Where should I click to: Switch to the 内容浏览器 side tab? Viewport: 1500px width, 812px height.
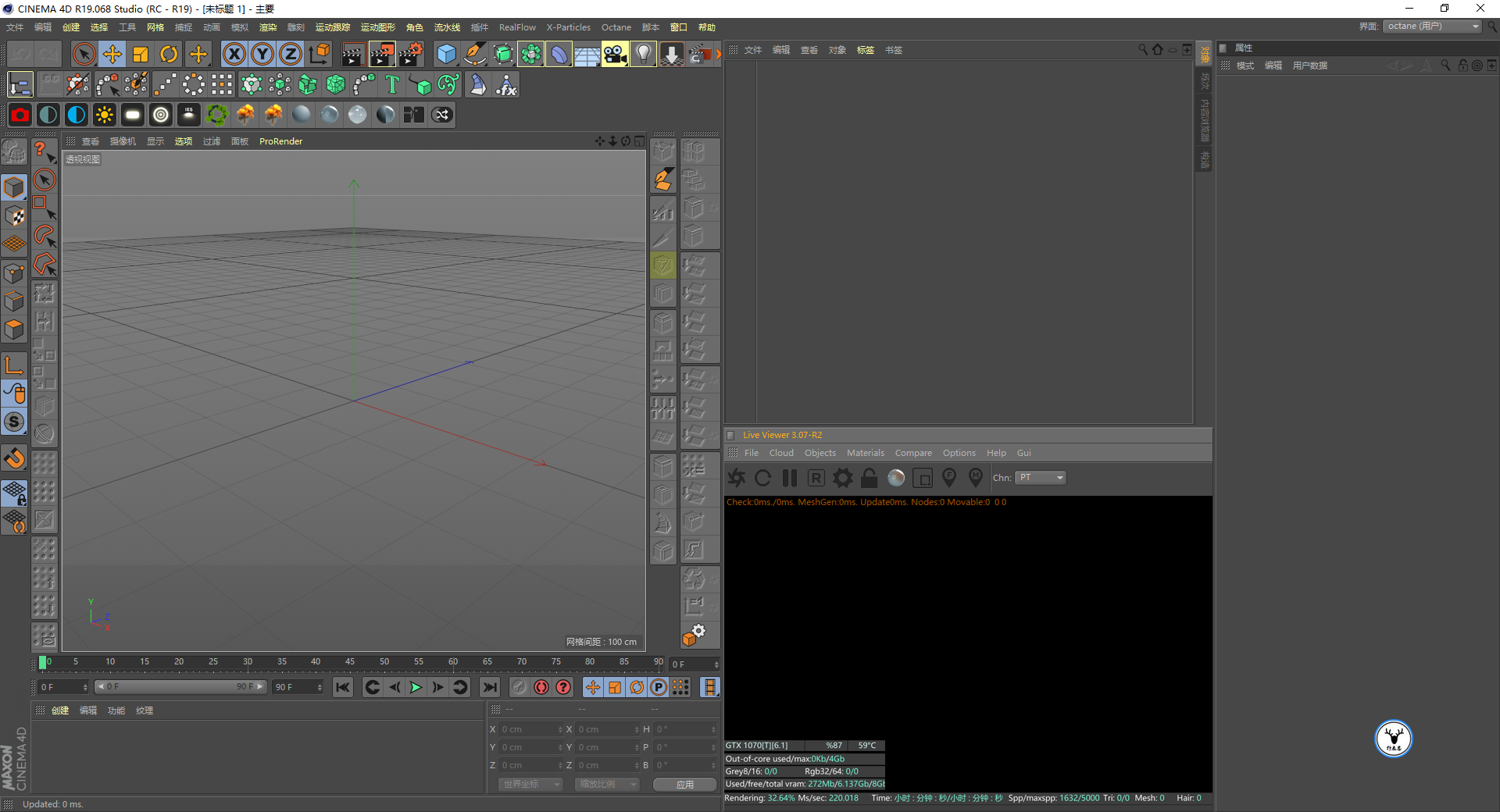(x=1205, y=119)
